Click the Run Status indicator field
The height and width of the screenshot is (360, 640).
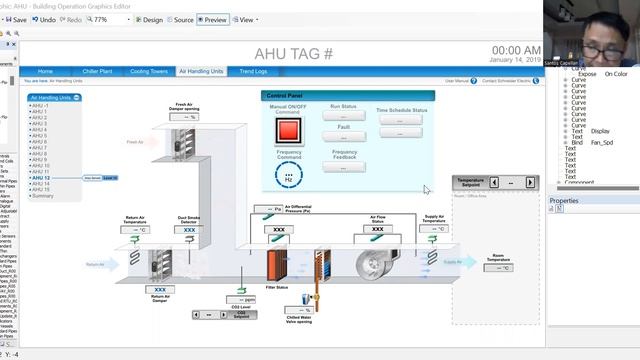(x=344, y=116)
